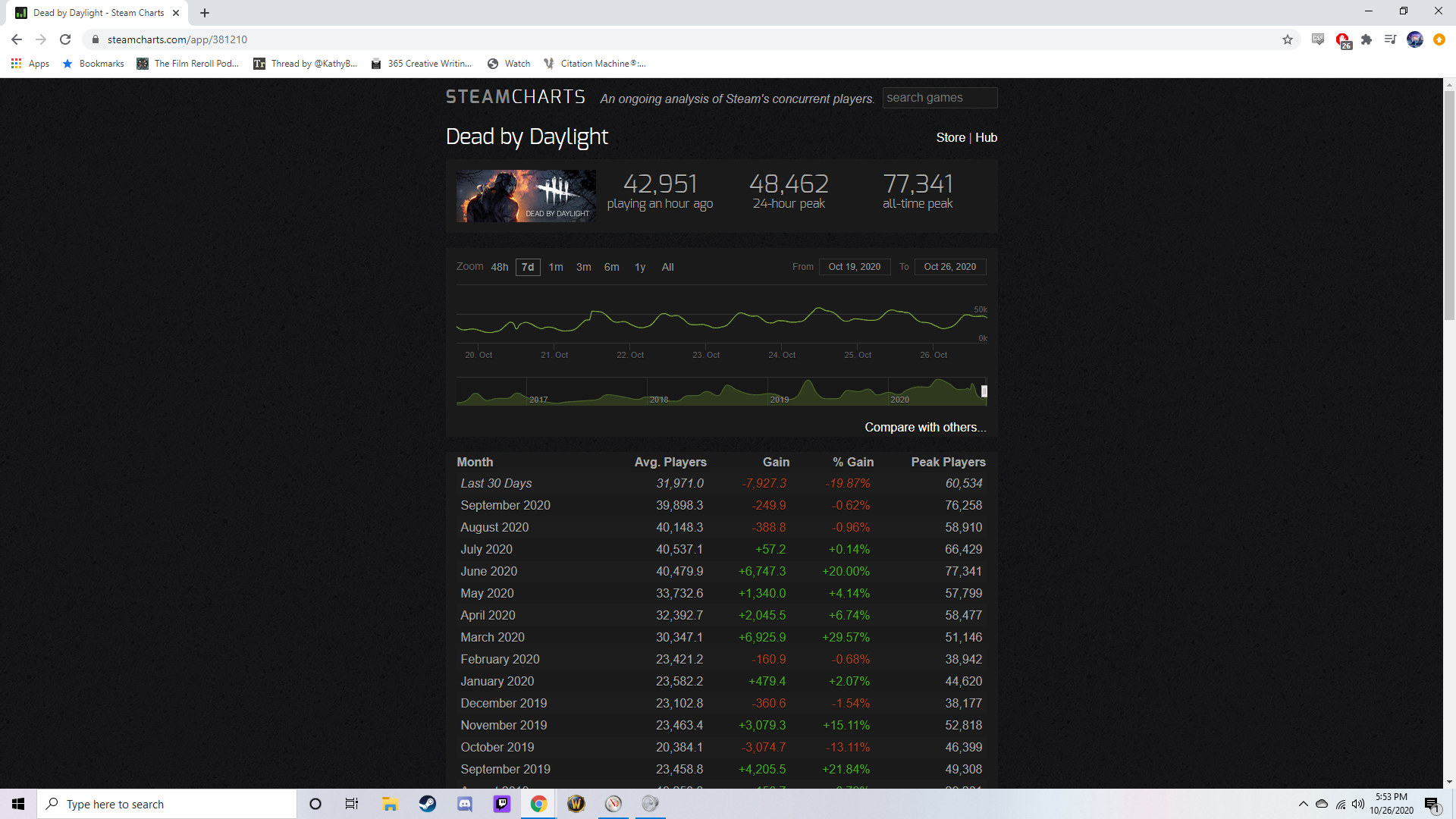
Task: Click the navigator range handle at chart end
Action: click(x=984, y=391)
